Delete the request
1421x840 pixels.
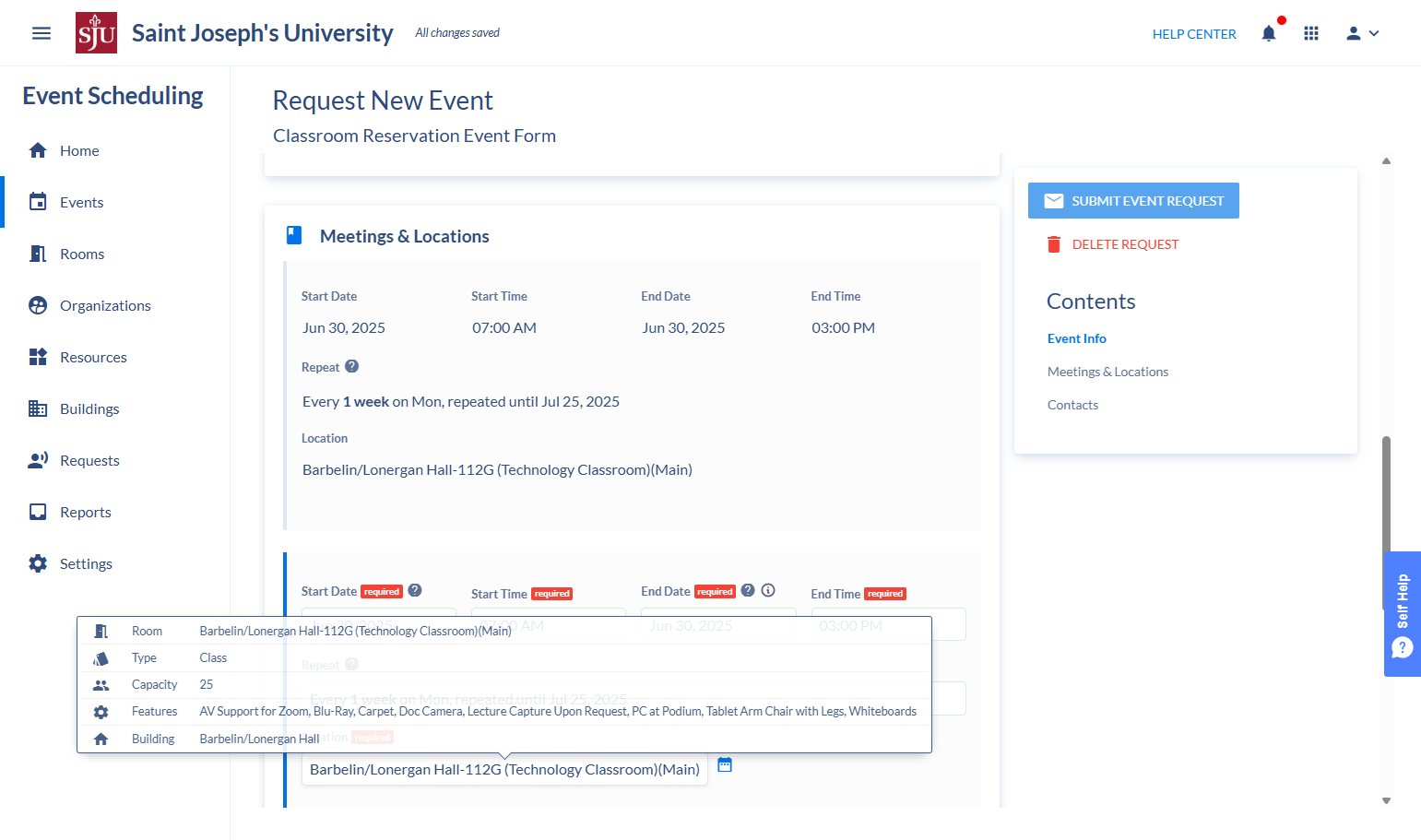point(1112,244)
